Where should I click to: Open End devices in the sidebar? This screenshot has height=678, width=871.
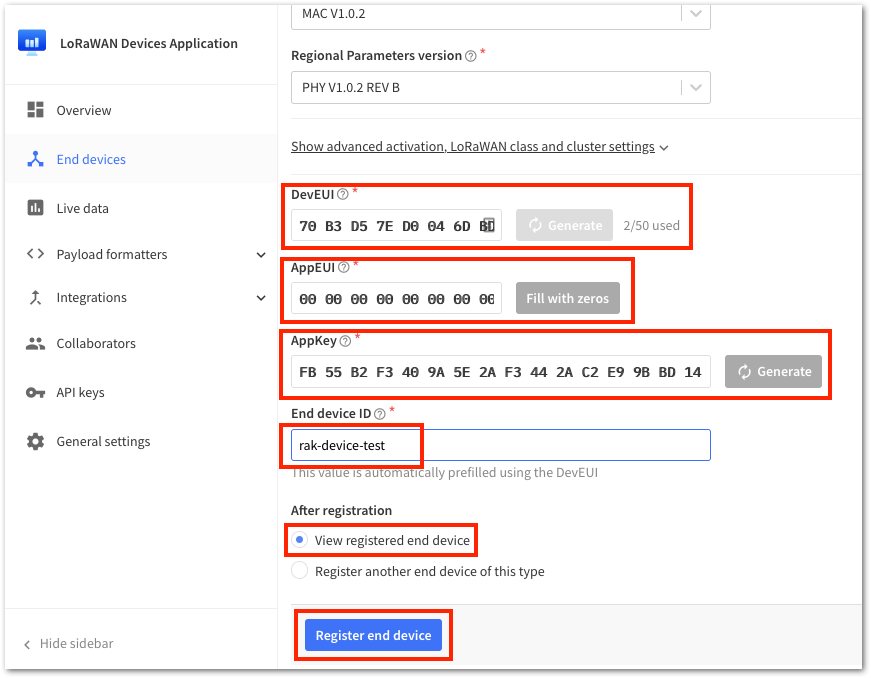click(x=141, y=159)
